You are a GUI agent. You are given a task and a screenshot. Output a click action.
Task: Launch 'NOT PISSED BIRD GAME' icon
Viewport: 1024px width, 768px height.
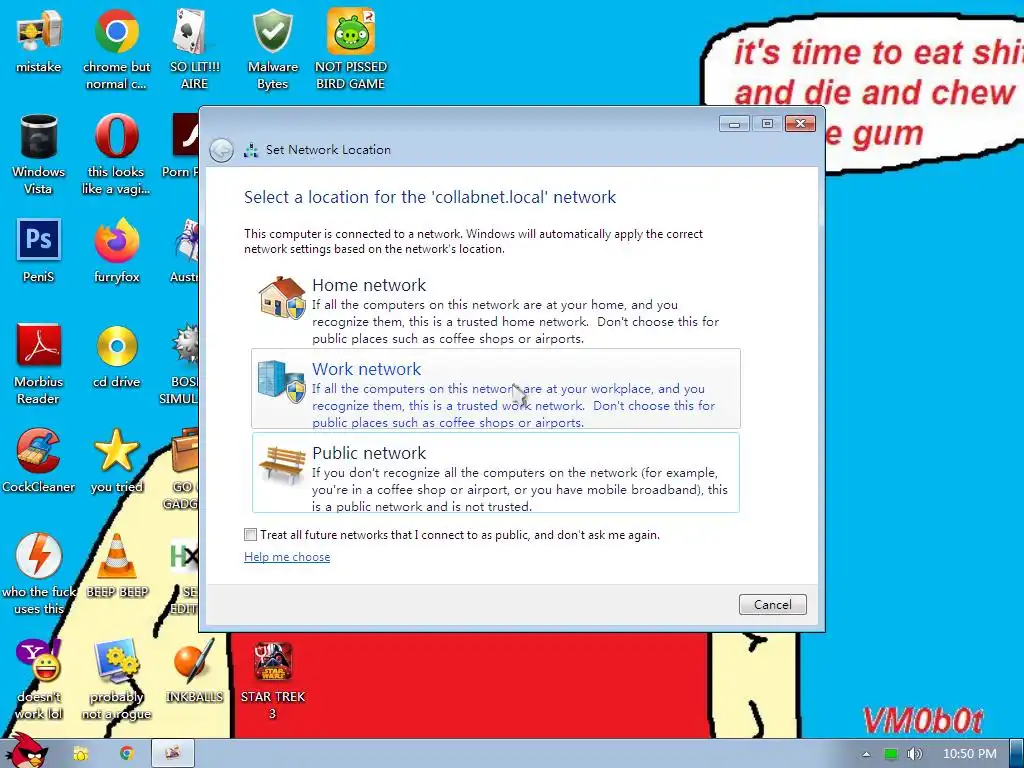tap(350, 49)
